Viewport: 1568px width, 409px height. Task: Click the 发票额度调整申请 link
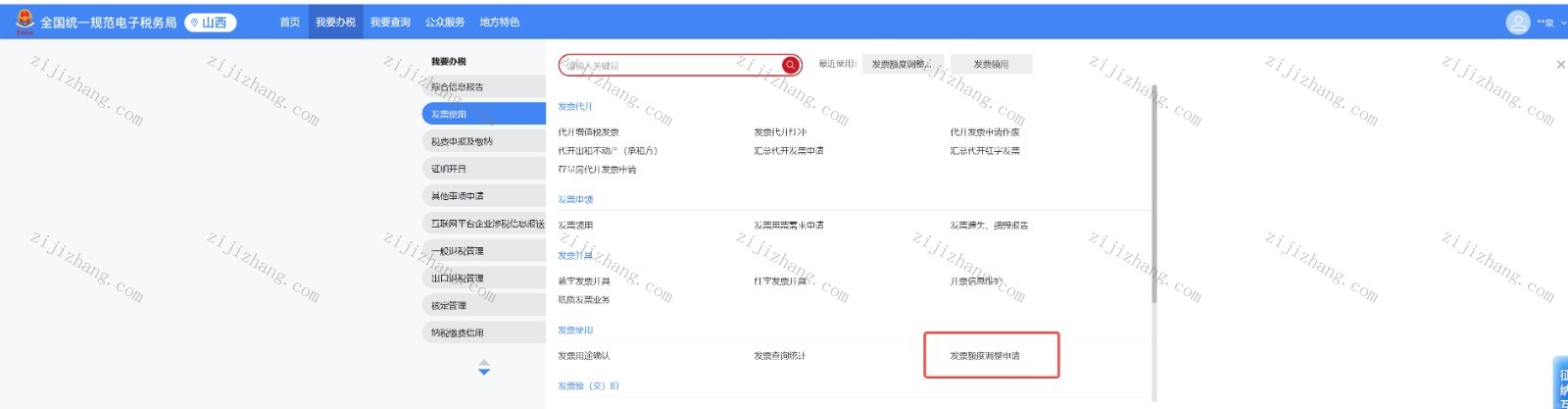(x=985, y=356)
